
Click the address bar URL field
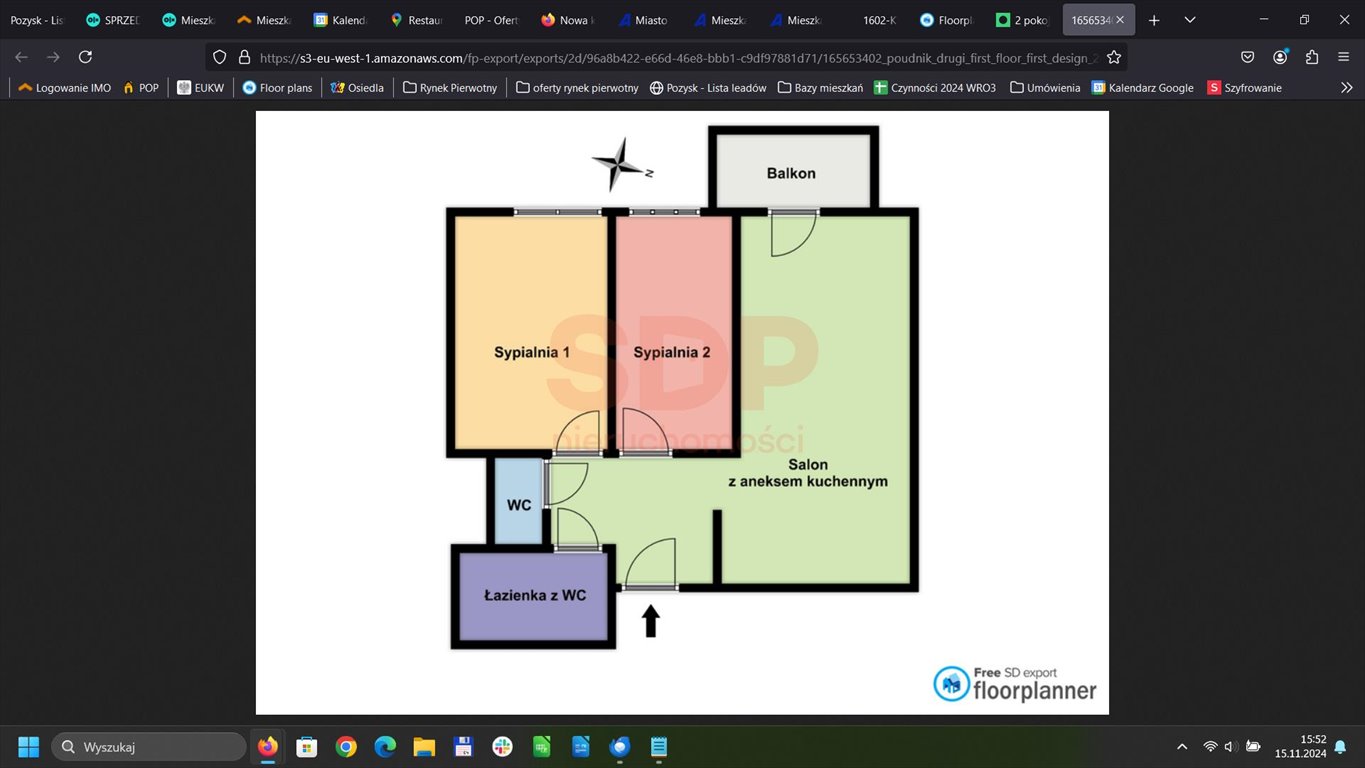pos(678,57)
